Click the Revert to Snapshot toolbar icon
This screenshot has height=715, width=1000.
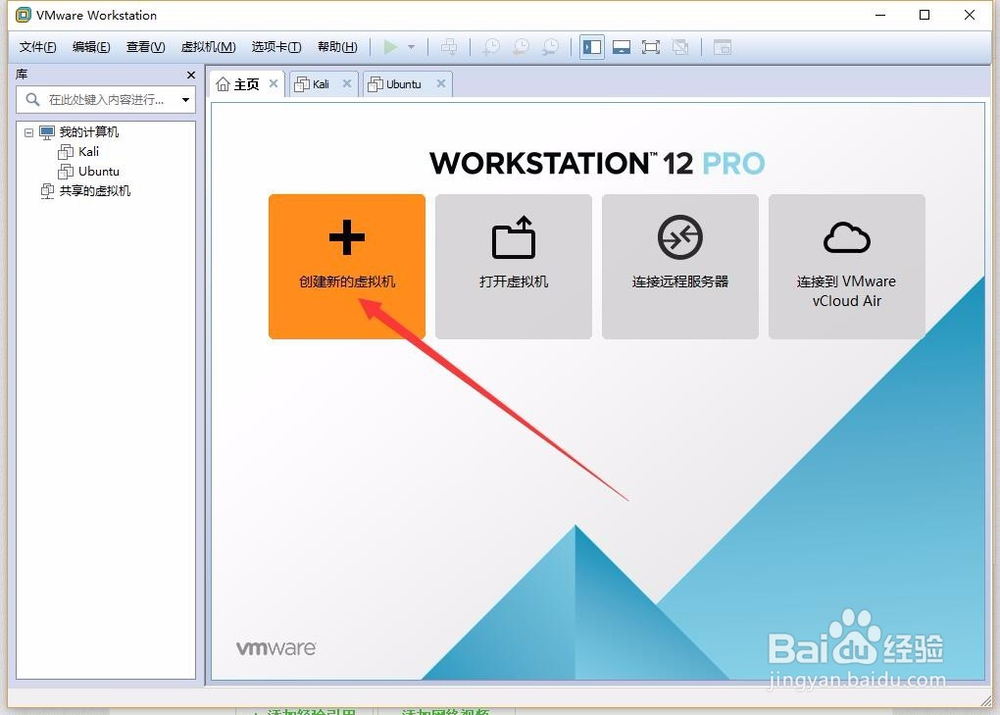pos(521,47)
